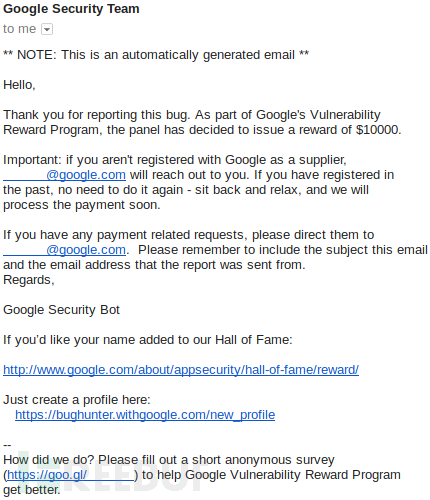The image size is (430, 500).
Task: Open the bughunter new_profile link
Action: (x=145, y=415)
